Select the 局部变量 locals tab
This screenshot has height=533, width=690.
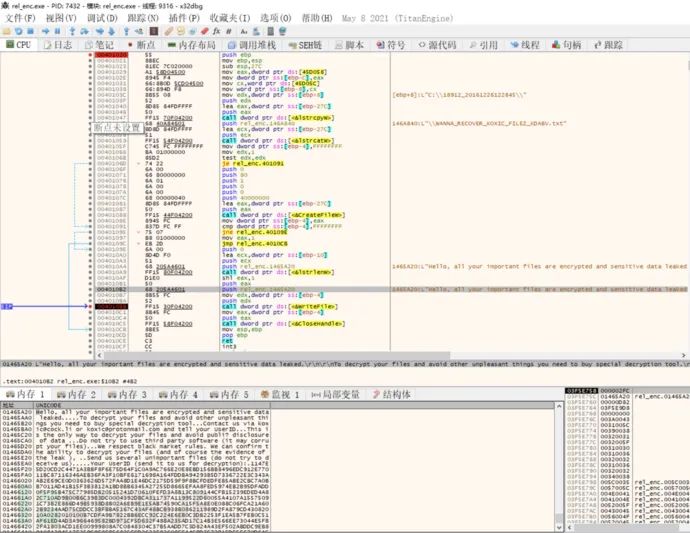pos(335,394)
